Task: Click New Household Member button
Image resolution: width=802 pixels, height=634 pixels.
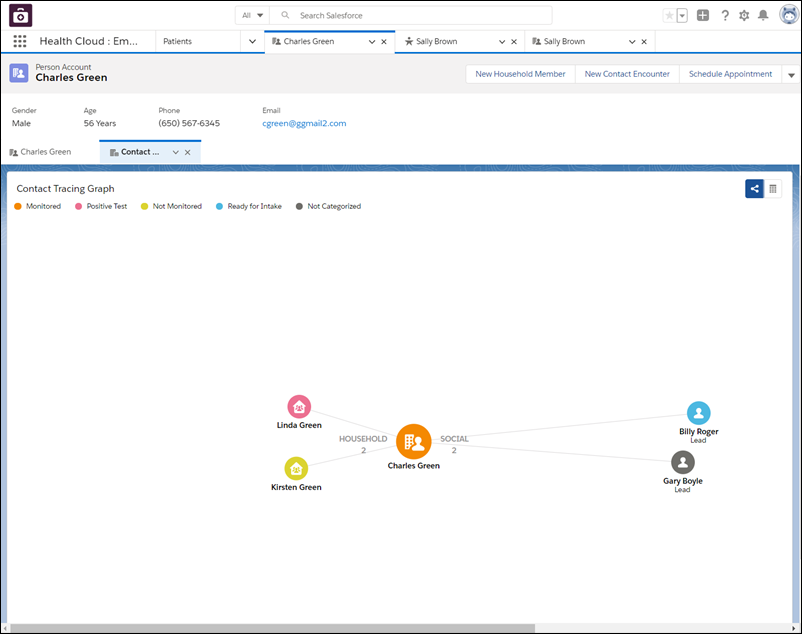Action: tap(520, 74)
